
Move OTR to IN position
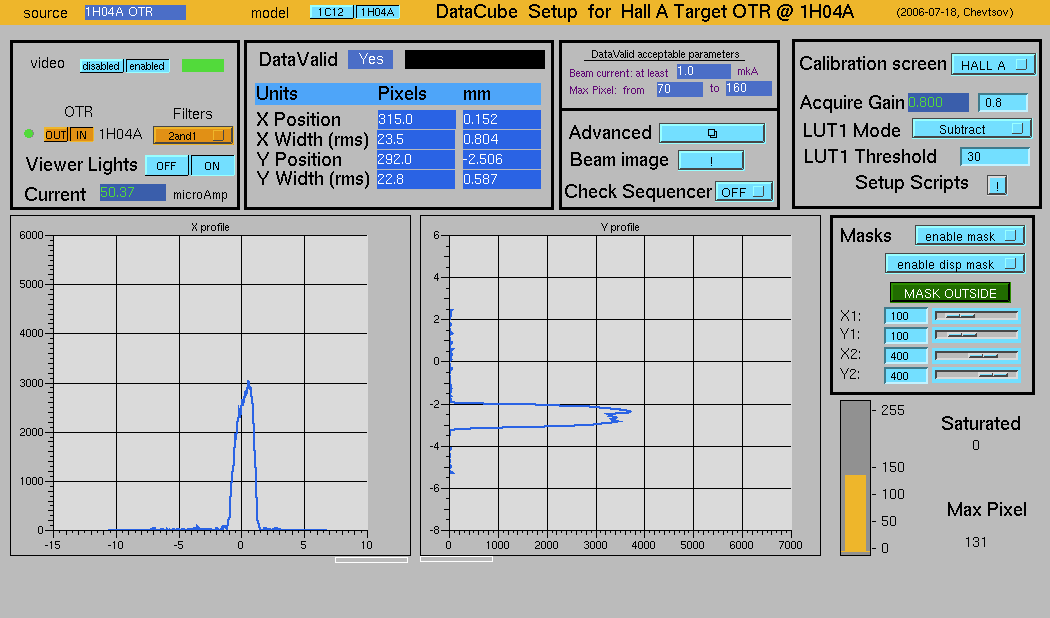coord(81,135)
